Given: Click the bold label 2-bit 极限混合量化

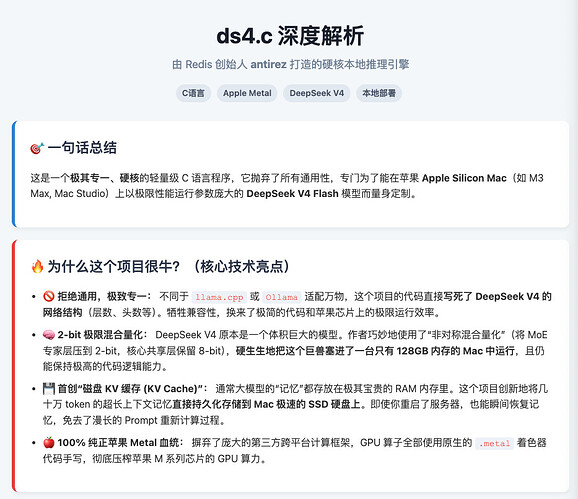Looking at the screenshot, I should (102, 335).
